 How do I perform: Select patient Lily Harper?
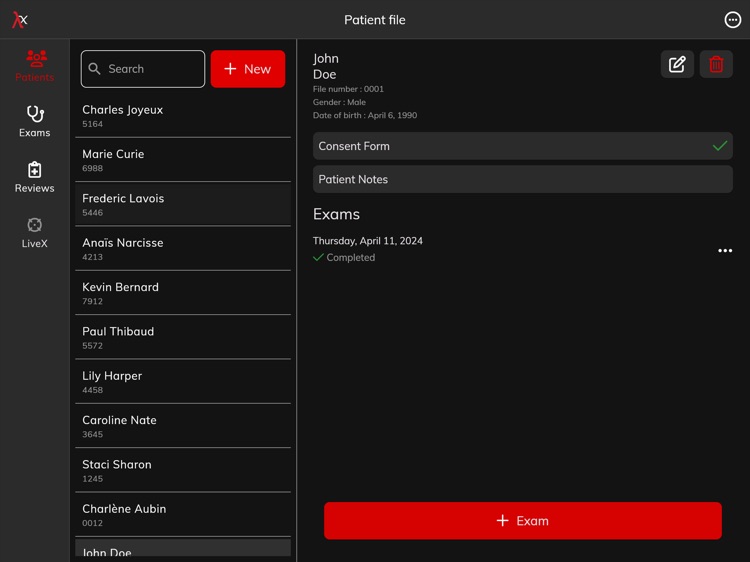[x=183, y=382]
